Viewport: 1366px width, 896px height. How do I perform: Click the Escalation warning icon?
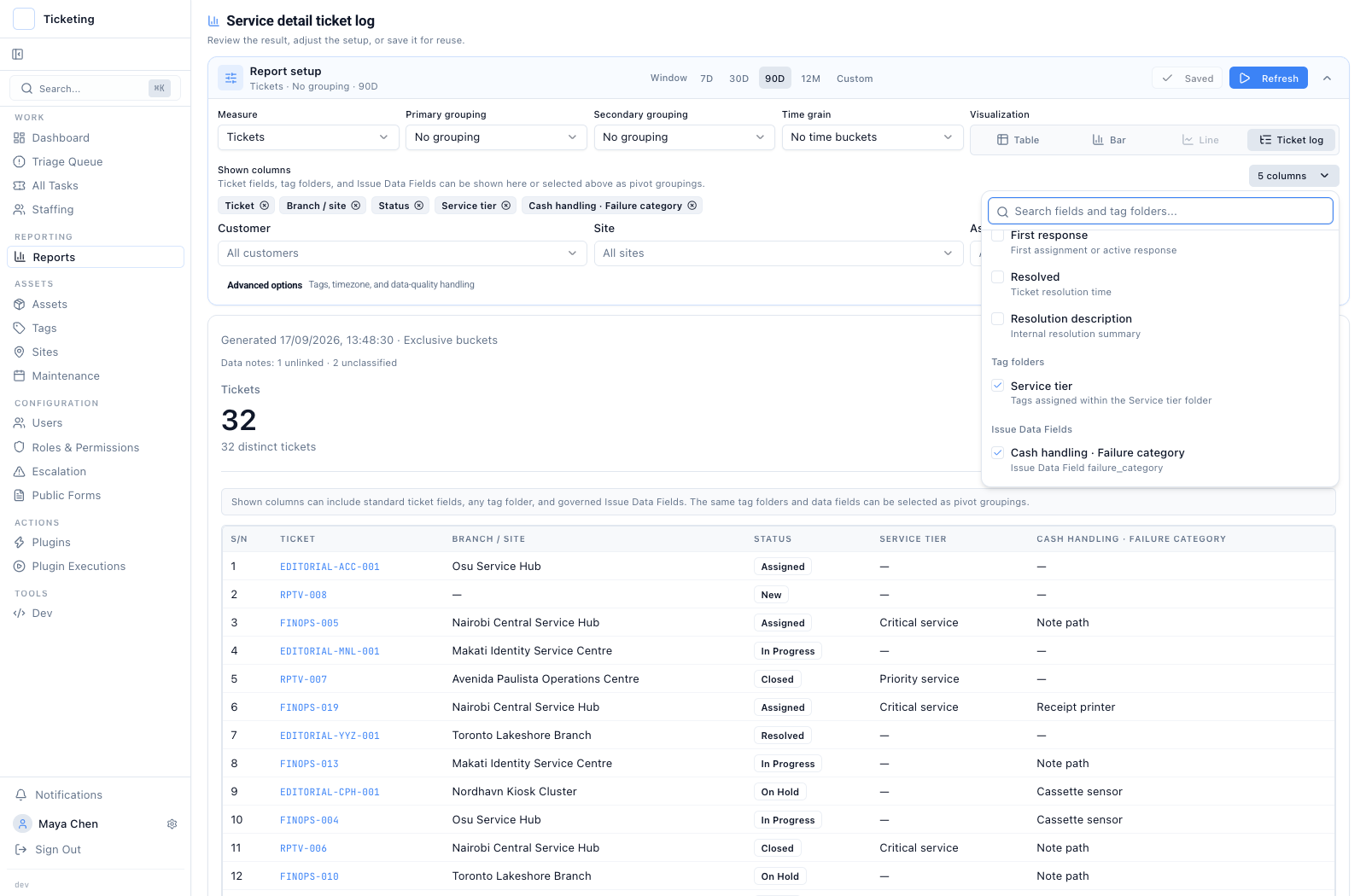[x=20, y=472]
